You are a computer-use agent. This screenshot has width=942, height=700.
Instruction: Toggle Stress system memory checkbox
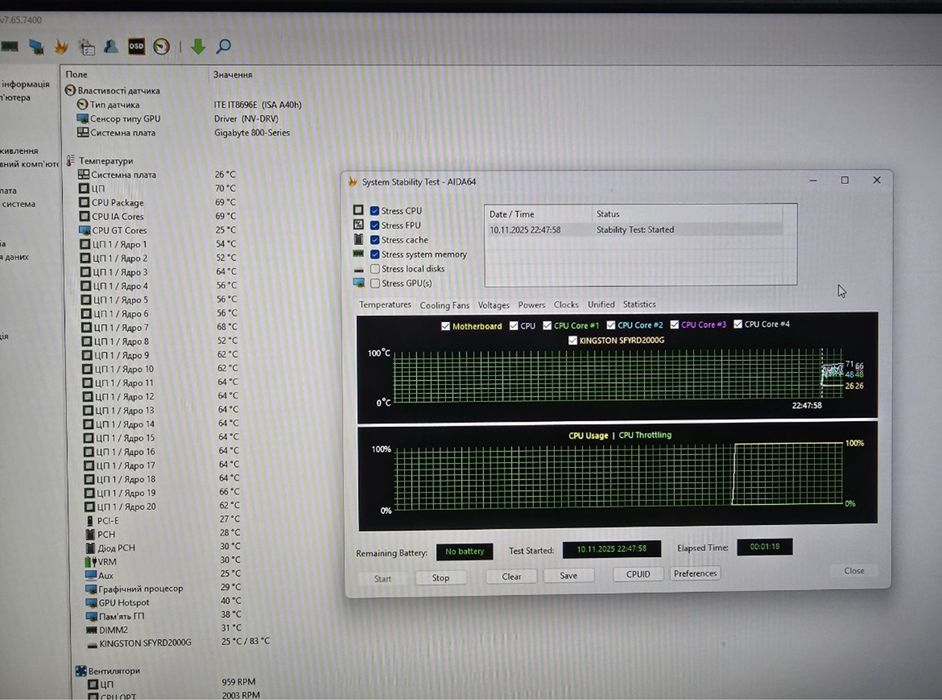click(x=375, y=254)
